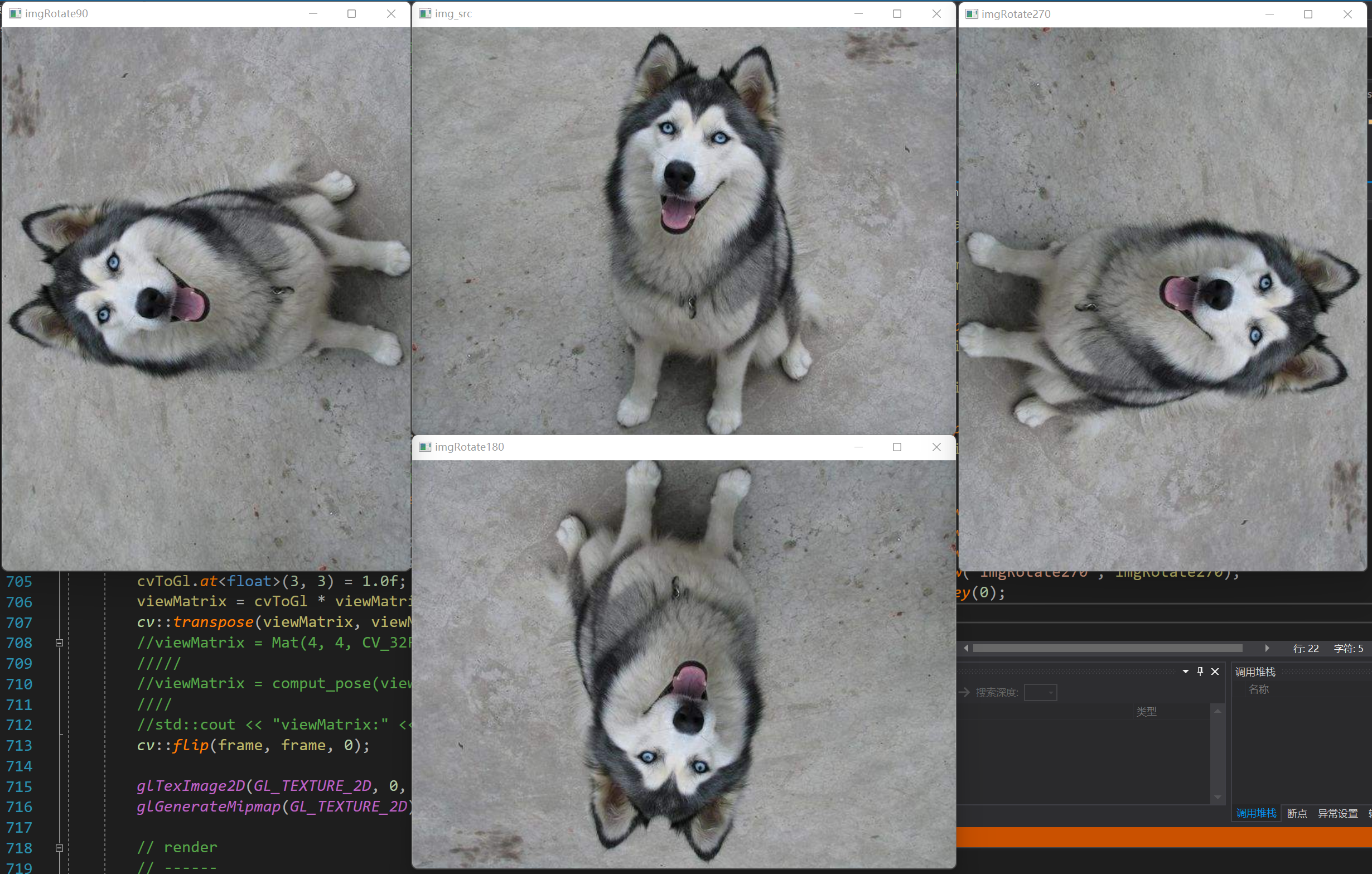Click the scroll-right arrow of the editor's horizontal scrollbar

coord(1267,648)
